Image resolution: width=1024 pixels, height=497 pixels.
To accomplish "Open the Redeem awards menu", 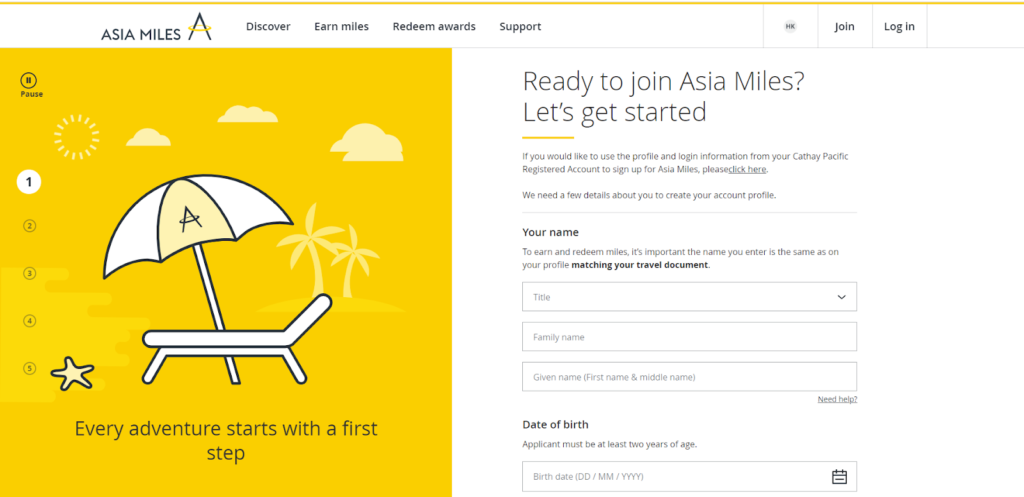I will pyautogui.click(x=434, y=27).
